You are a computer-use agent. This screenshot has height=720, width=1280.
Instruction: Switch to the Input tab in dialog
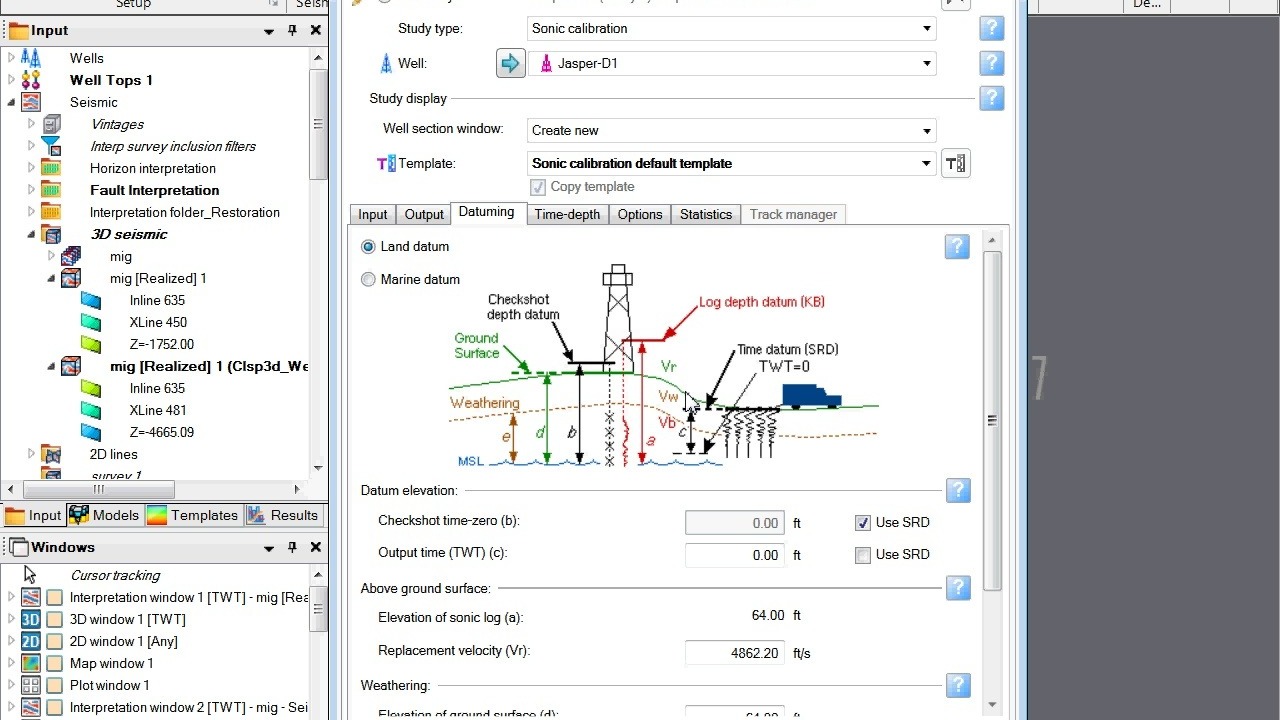point(372,214)
